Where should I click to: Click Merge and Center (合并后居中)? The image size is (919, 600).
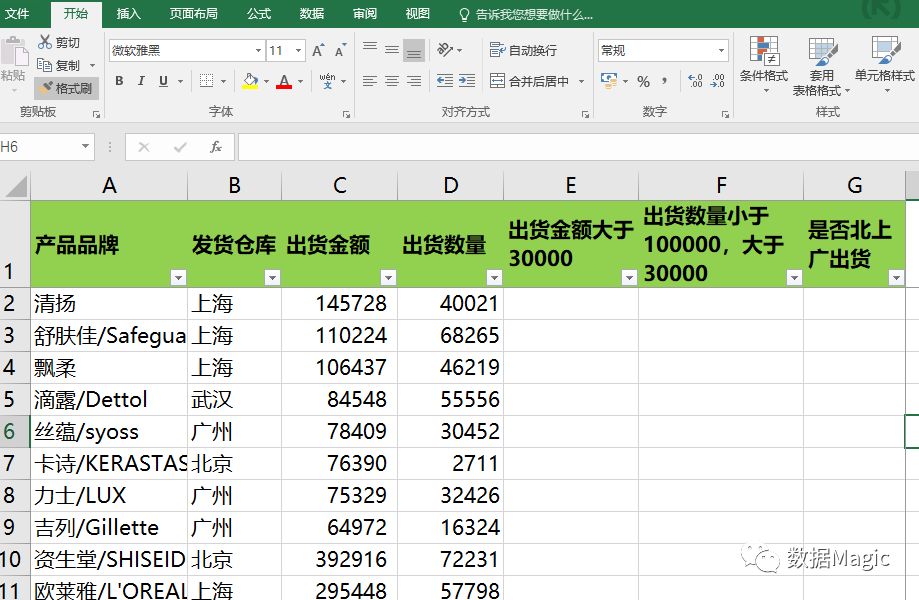tap(530, 81)
